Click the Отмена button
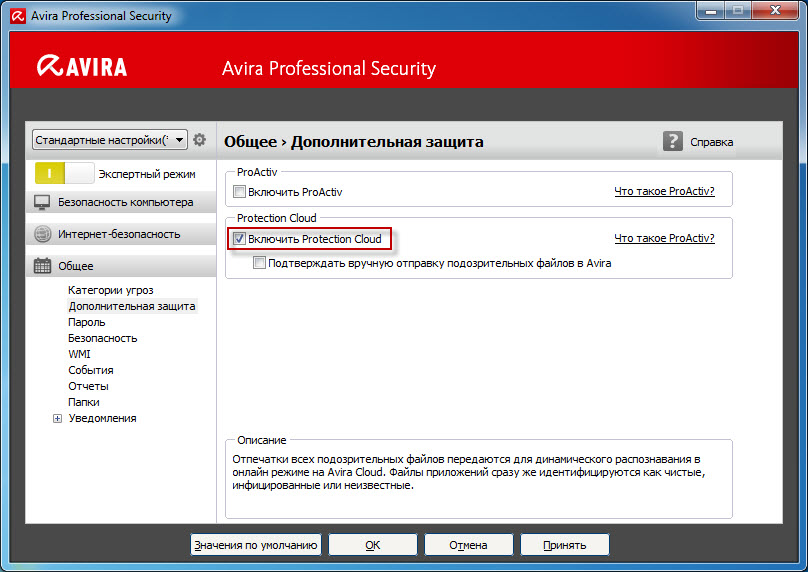Image resolution: width=808 pixels, height=572 pixels. coord(468,545)
